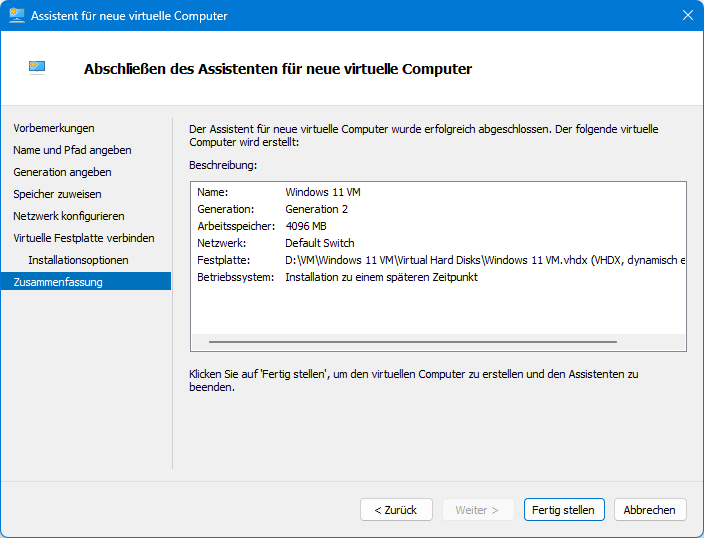Click 'Fertig stellen' to create the VM

(x=563, y=510)
